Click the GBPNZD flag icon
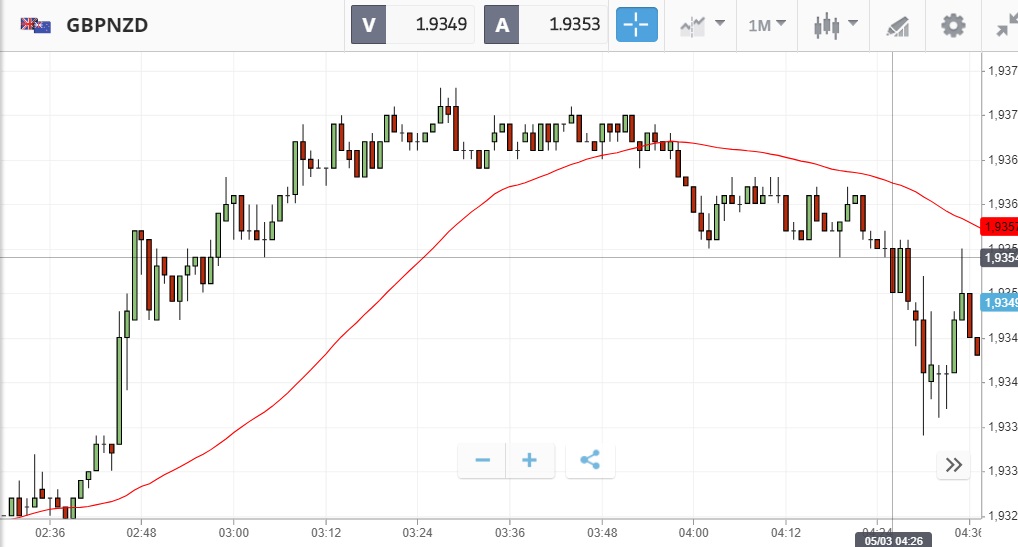1018x547 pixels. point(37,25)
